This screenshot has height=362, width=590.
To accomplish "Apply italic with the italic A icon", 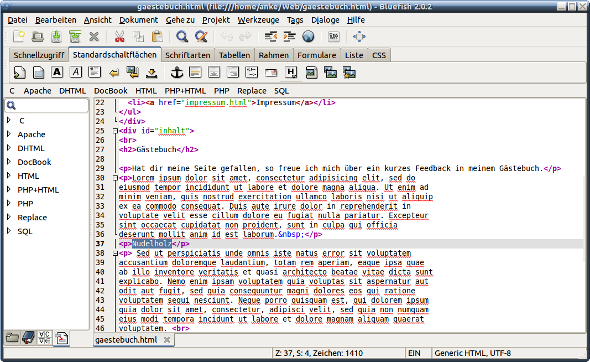I will [76, 72].
